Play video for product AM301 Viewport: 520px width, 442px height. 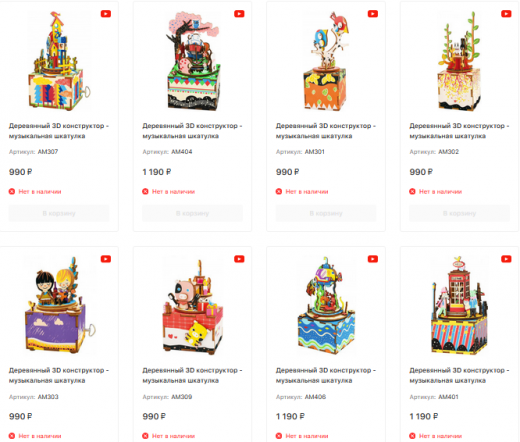pyautogui.click(x=373, y=14)
